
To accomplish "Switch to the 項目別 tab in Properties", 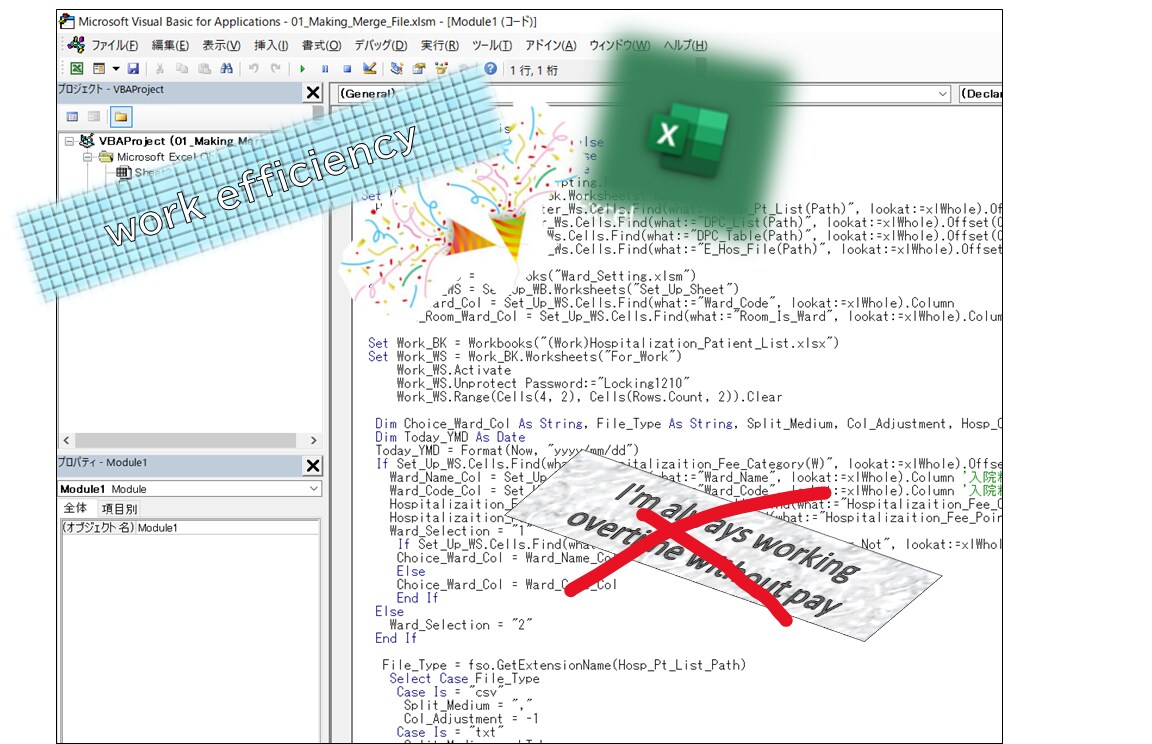I will click(x=118, y=508).
